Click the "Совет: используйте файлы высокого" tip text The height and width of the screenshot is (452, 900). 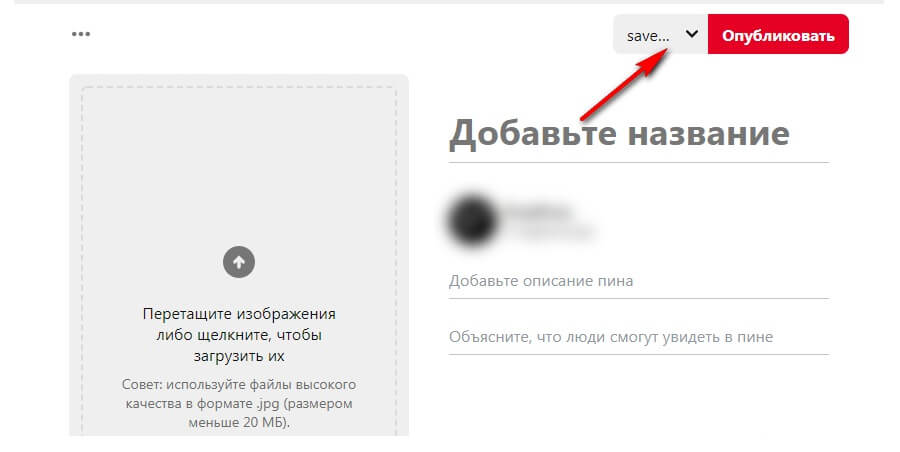(x=239, y=384)
